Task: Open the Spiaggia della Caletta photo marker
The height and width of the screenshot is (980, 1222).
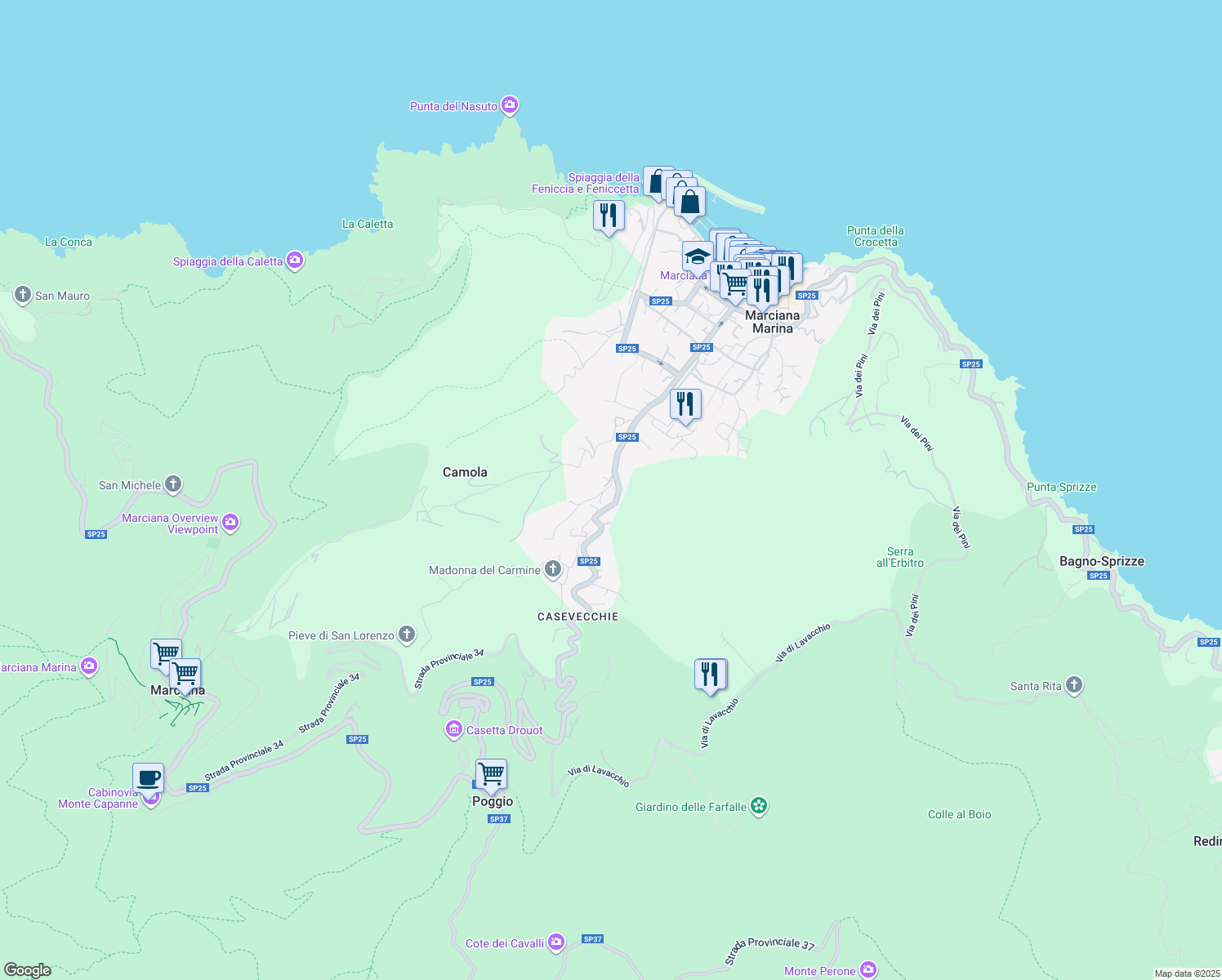Action: [295, 261]
